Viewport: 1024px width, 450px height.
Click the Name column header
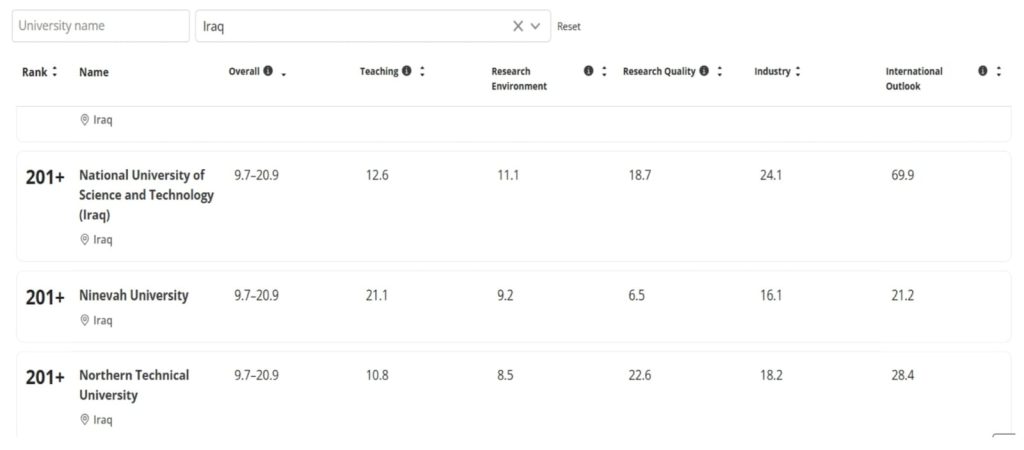click(x=94, y=72)
